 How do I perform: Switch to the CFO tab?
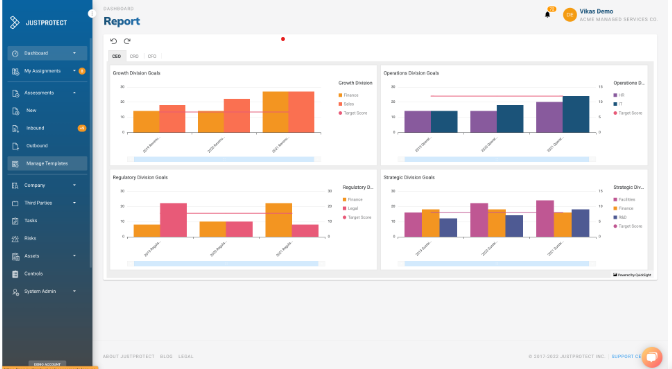(152, 56)
